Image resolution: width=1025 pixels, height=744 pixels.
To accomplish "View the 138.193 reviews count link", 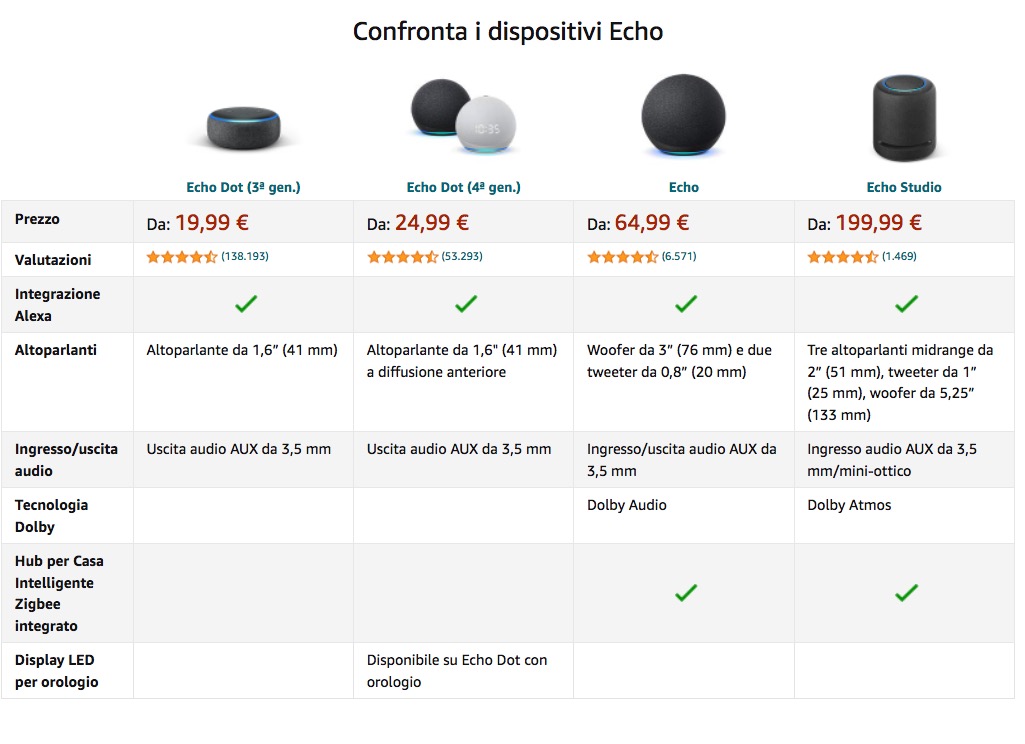I will pos(245,257).
